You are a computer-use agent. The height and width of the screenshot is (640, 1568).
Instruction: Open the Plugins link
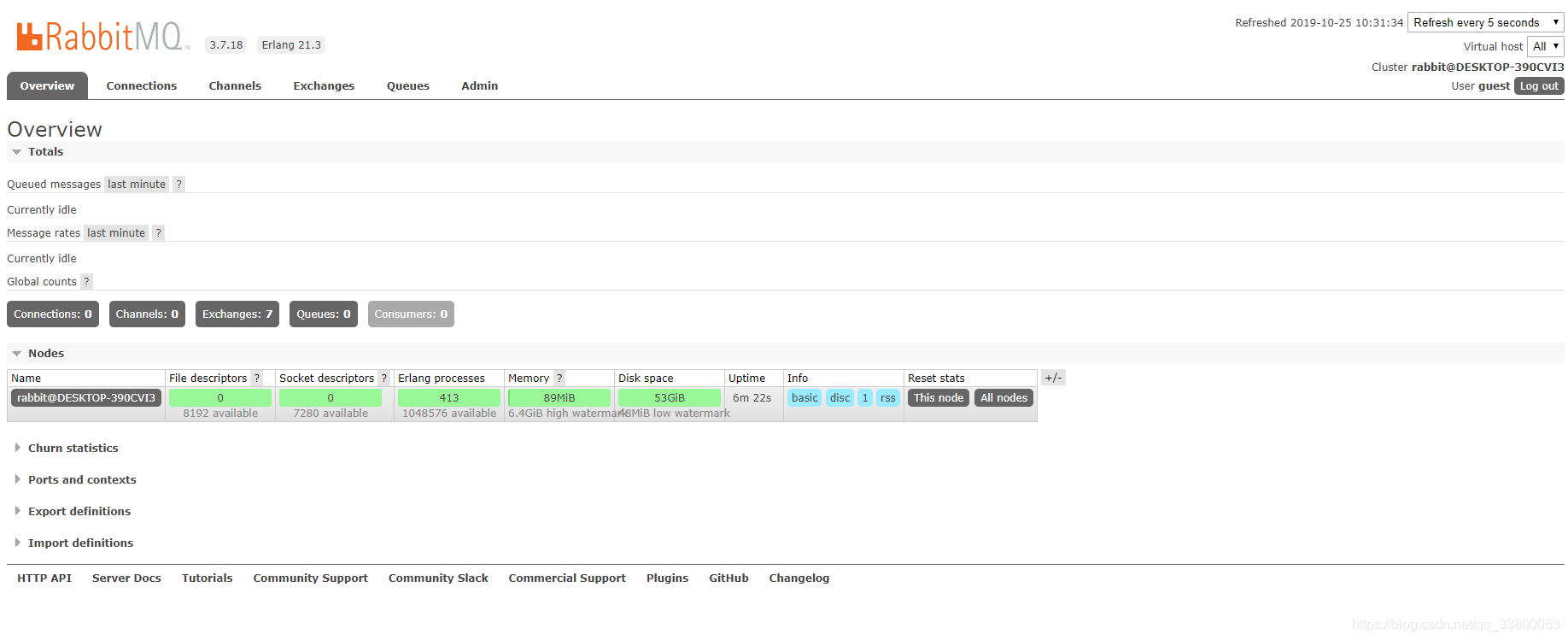pyautogui.click(x=667, y=578)
